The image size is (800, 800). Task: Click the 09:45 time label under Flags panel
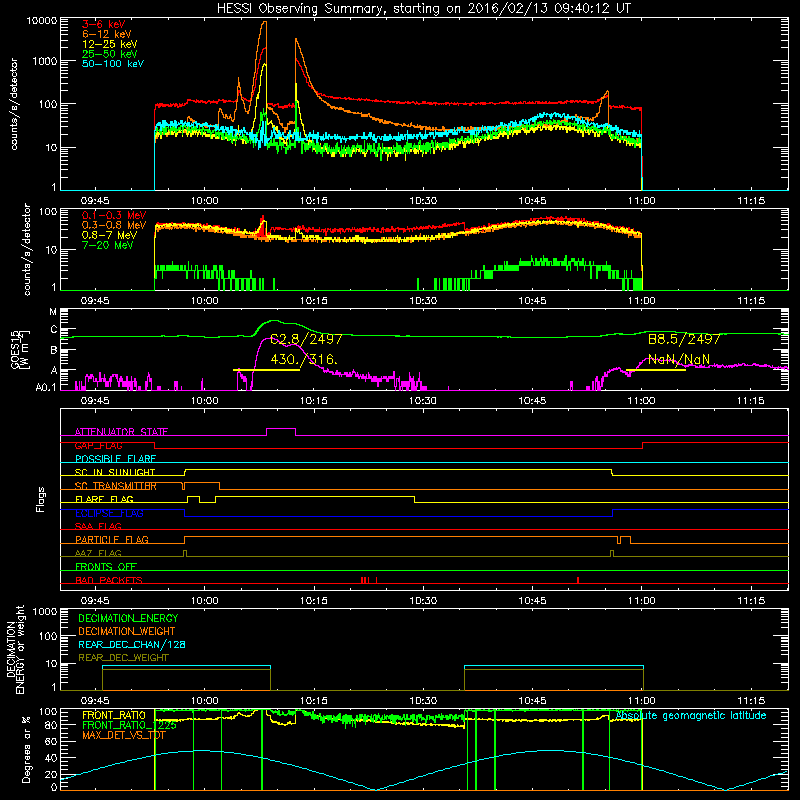(95, 601)
